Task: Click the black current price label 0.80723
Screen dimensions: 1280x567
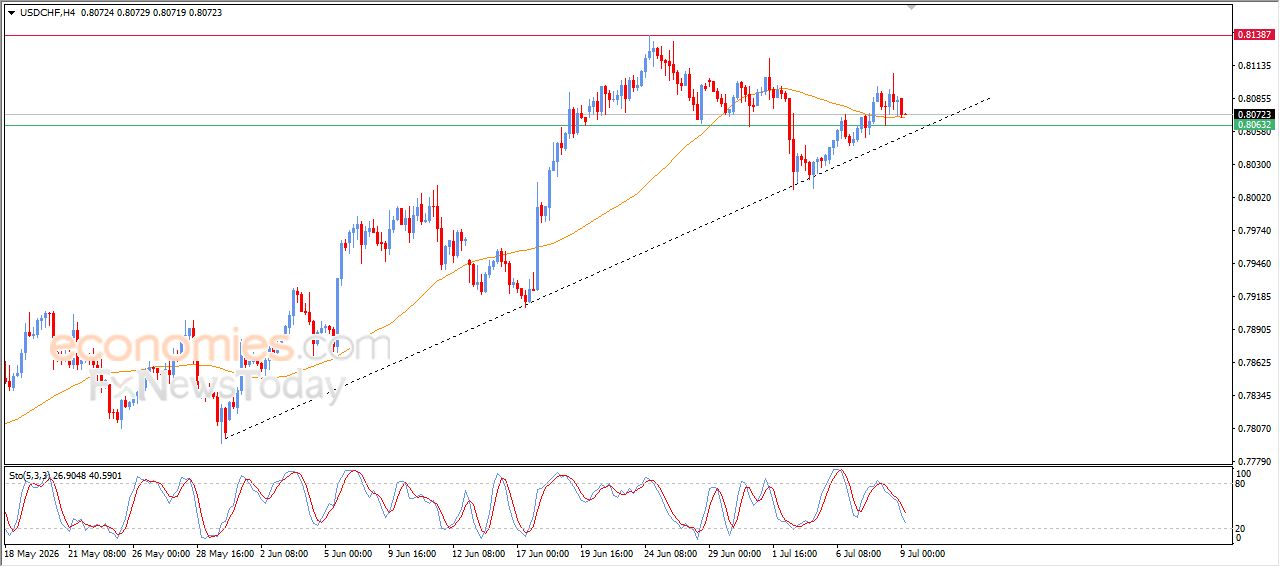Action: [x=1254, y=115]
